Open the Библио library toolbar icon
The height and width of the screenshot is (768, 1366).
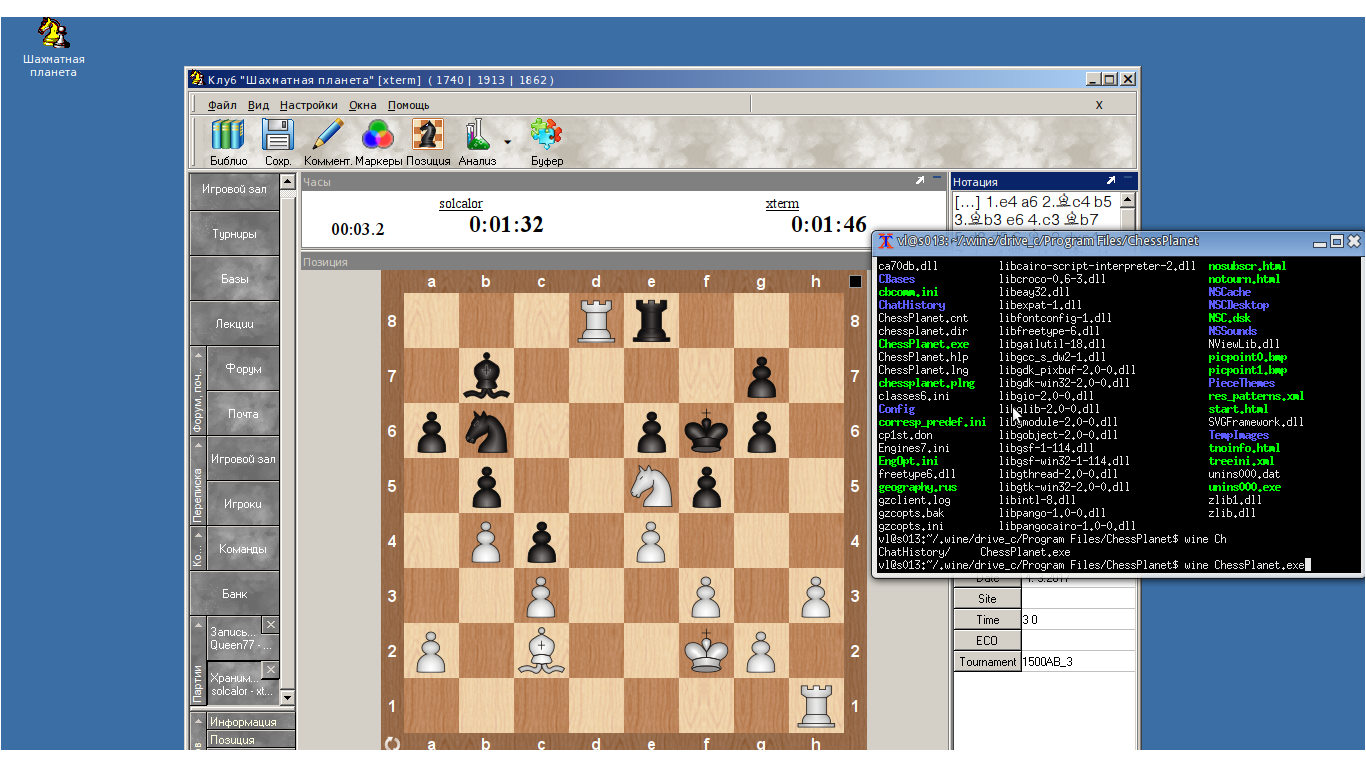[228, 141]
